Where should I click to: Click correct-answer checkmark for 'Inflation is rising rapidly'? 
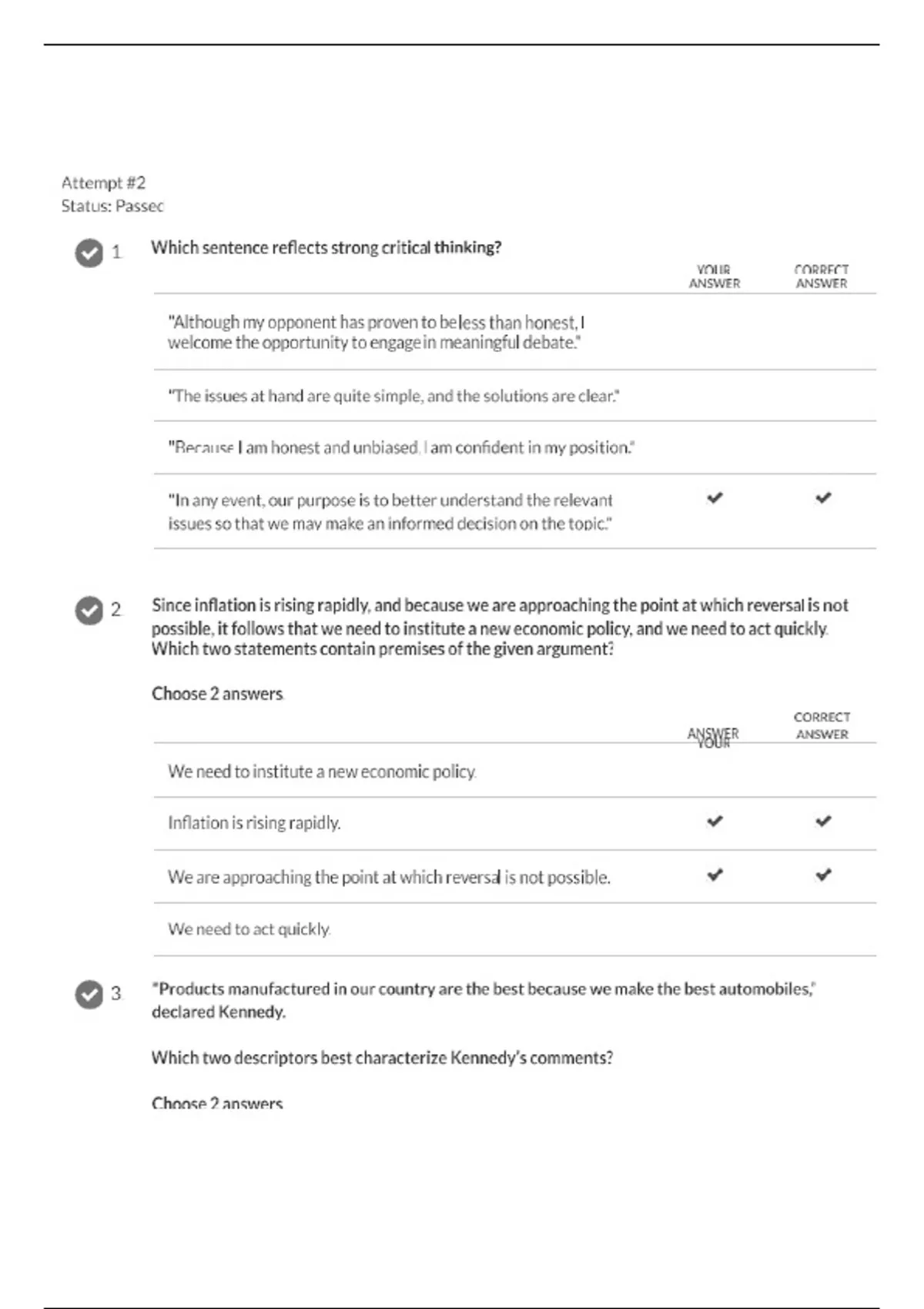(823, 822)
